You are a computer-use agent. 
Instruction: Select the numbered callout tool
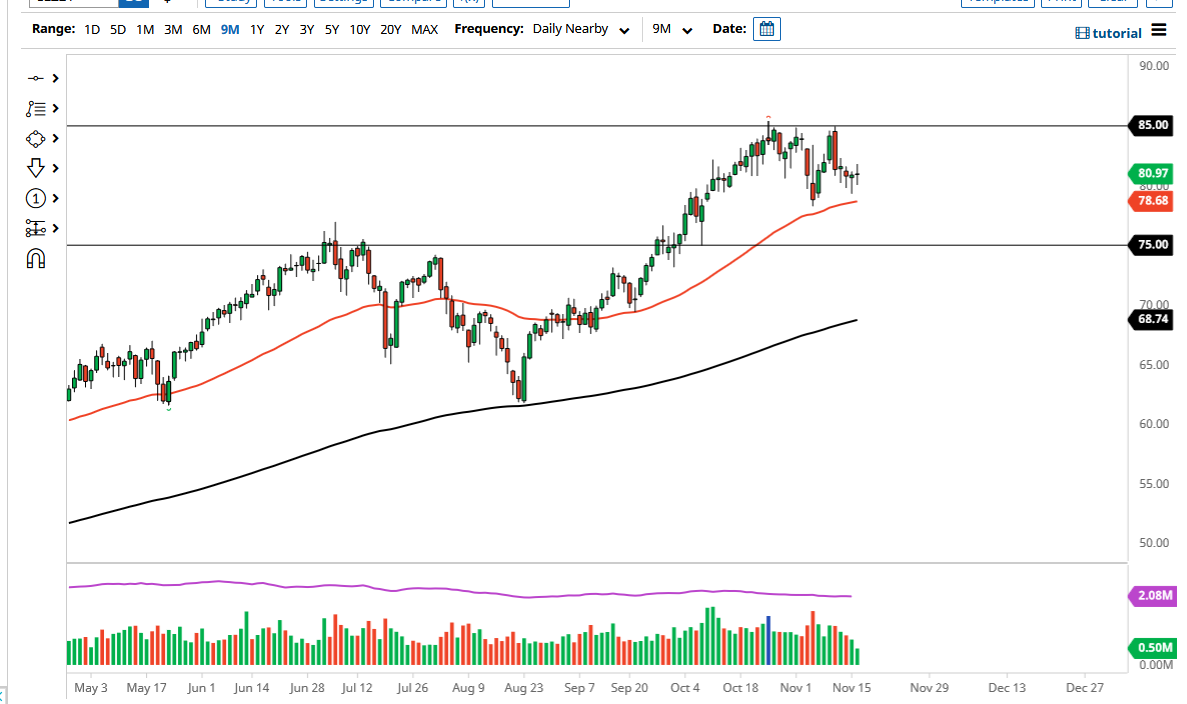tap(34, 198)
